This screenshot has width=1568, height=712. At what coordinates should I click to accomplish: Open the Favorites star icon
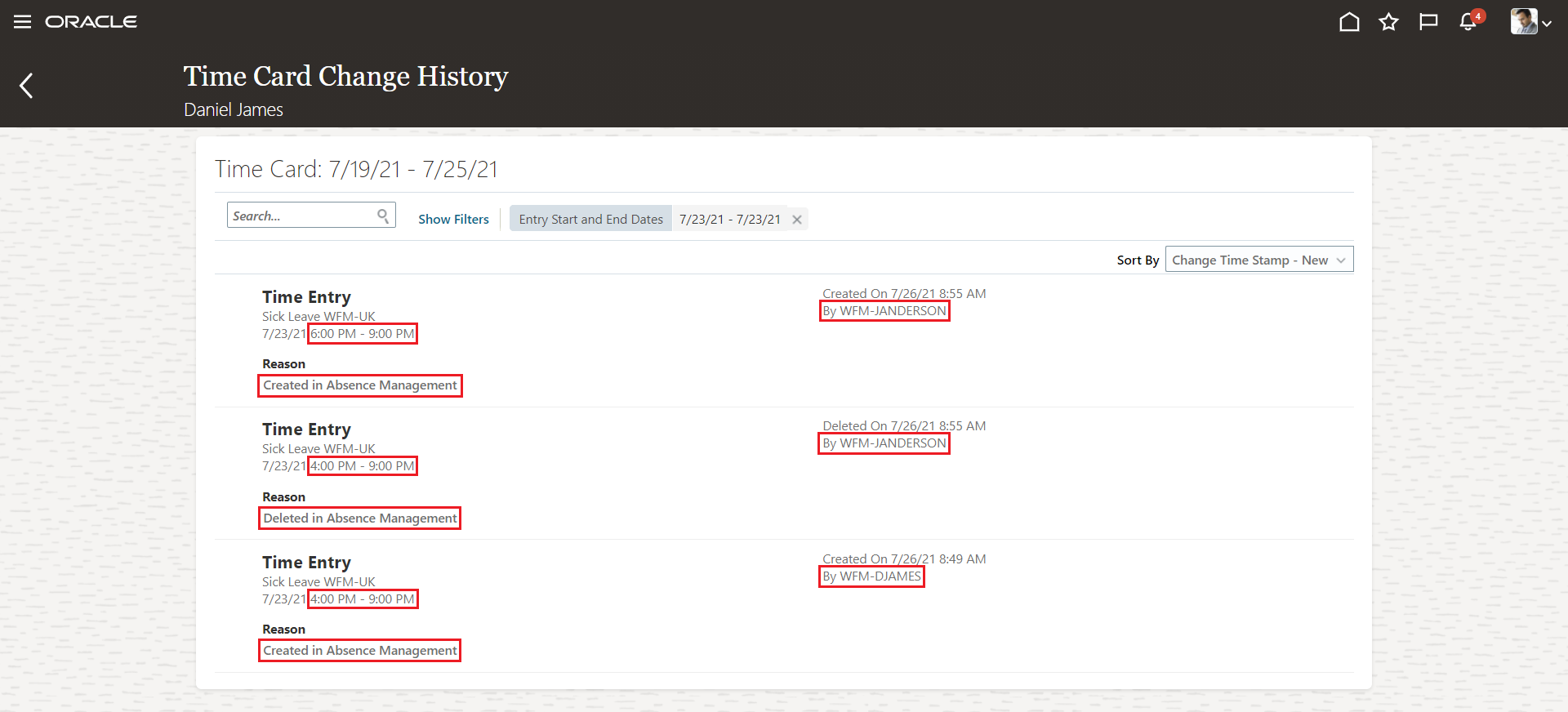pyautogui.click(x=1388, y=22)
